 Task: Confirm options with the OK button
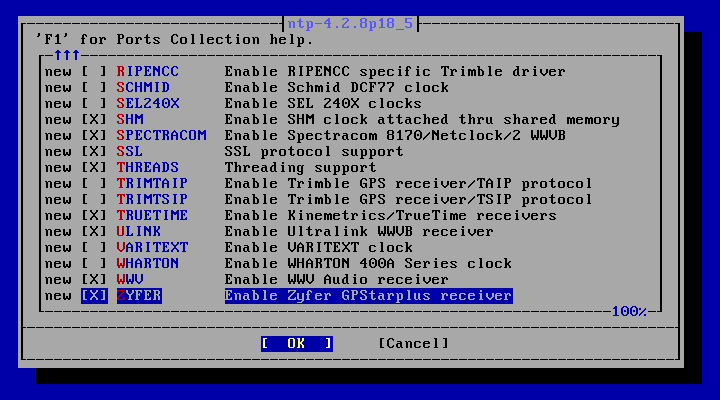(x=297, y=344)
